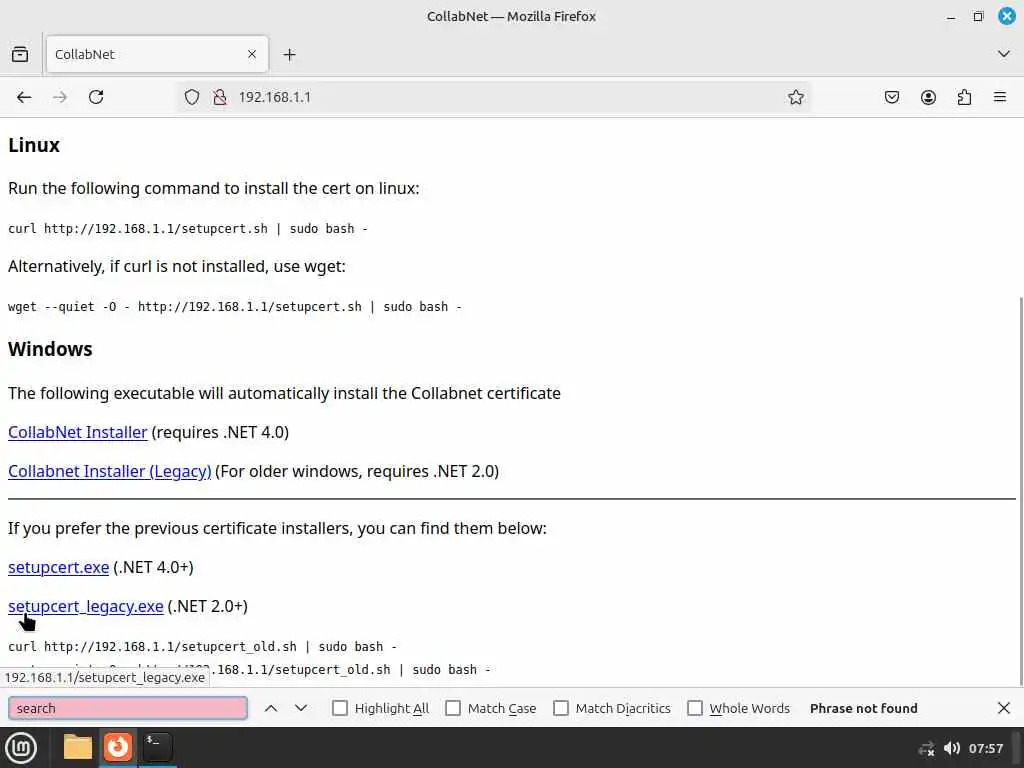The image size is (1024, 768).
Task: Click the curl setupcert_old.sh command text
Action: (x=202, y=647)
